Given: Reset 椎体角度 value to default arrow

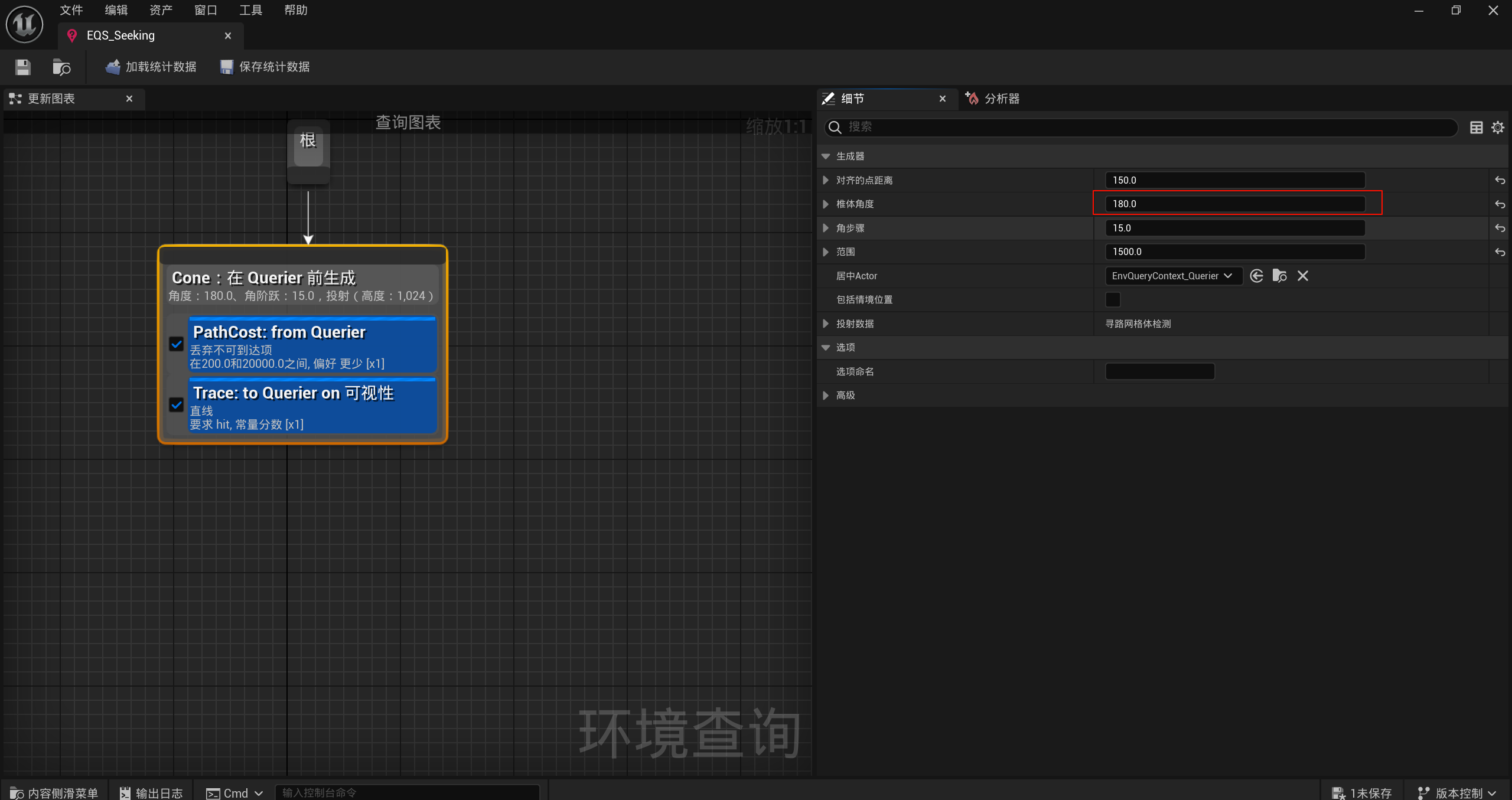Looking at the screenshot, I should (x=1500, y=204).
